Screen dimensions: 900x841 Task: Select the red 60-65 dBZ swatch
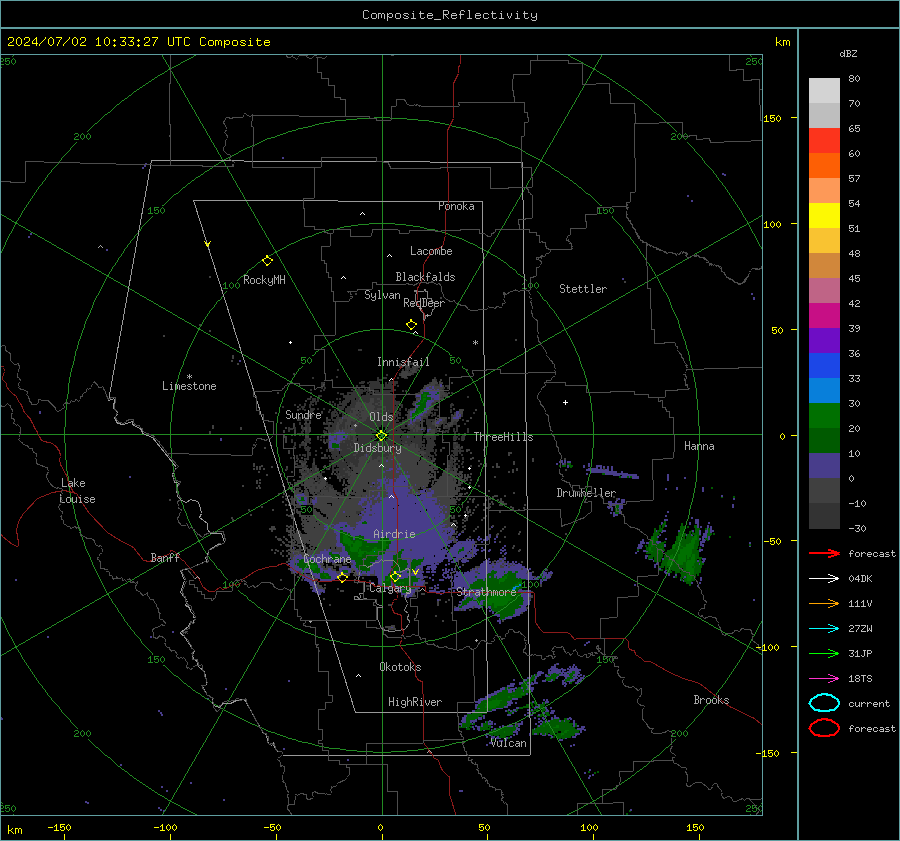(824, 141)
